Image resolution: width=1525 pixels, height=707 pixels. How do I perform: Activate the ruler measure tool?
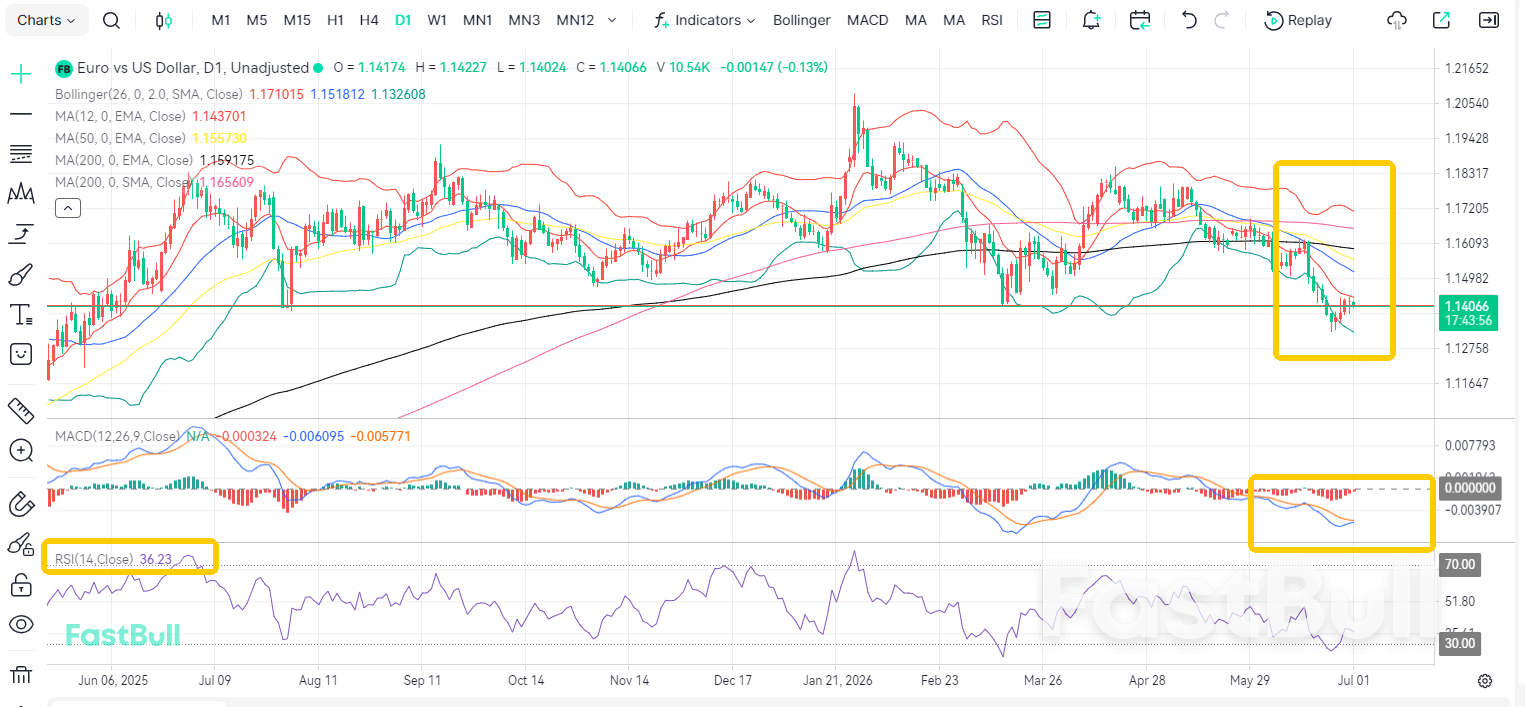click(21, 410)
